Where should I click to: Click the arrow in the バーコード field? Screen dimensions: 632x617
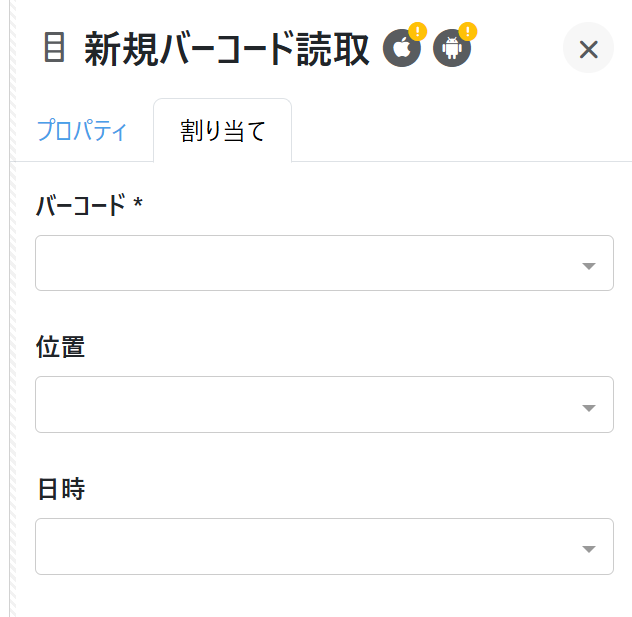click(589, 265)
